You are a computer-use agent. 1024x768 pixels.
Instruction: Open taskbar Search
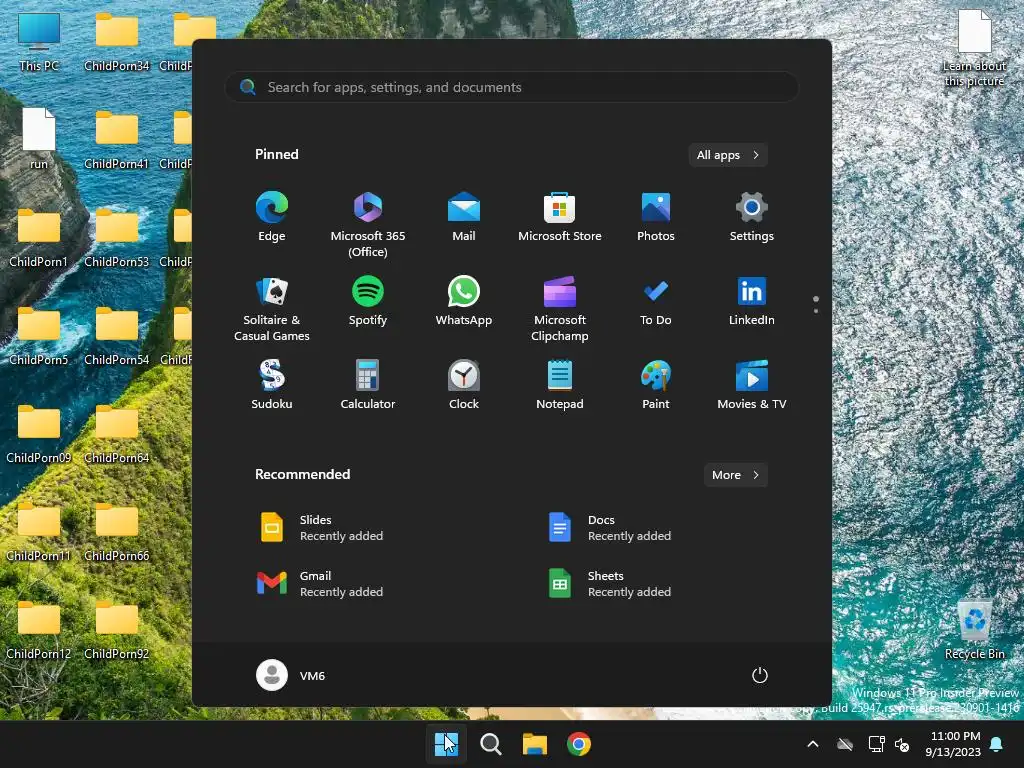click(490, 744)
